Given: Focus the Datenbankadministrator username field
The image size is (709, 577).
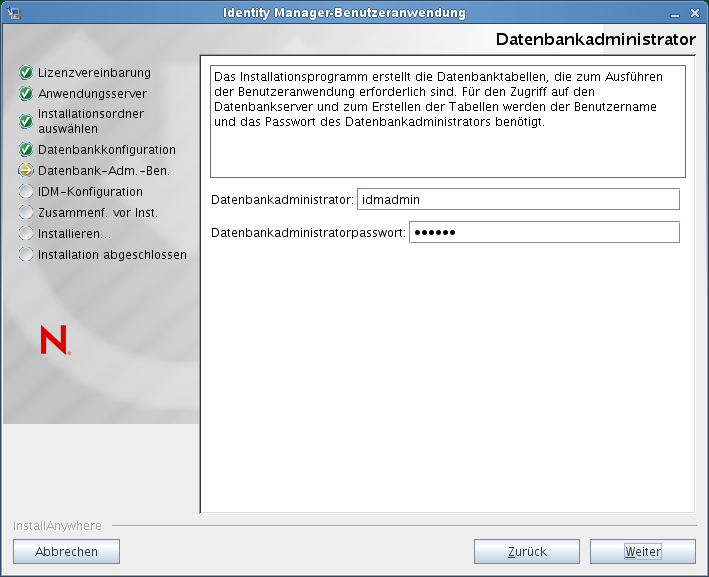Looking at the screenshot, I should (x=518, y=199).
